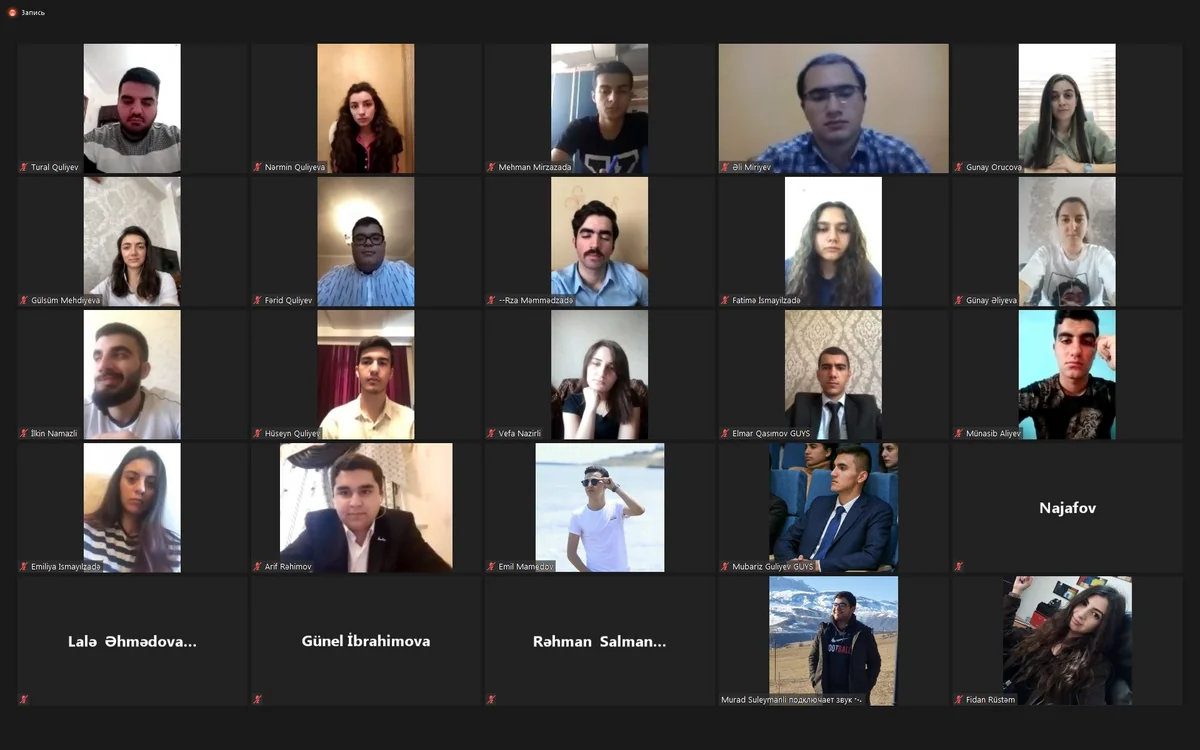Click muted mic icon beside Əli Miriyev

click(725, 167)
